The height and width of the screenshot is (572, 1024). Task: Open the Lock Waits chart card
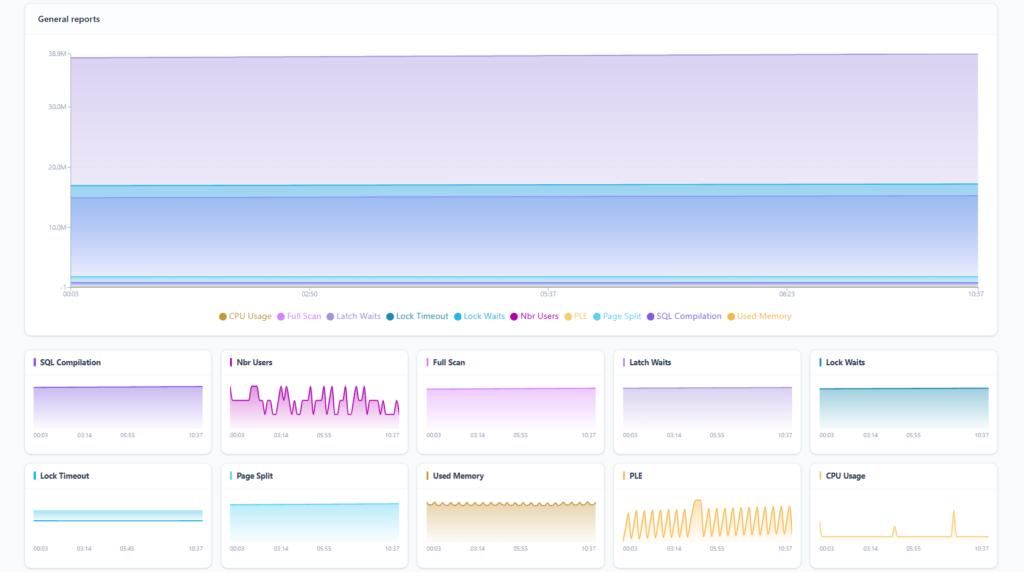[x=903, y=402]
